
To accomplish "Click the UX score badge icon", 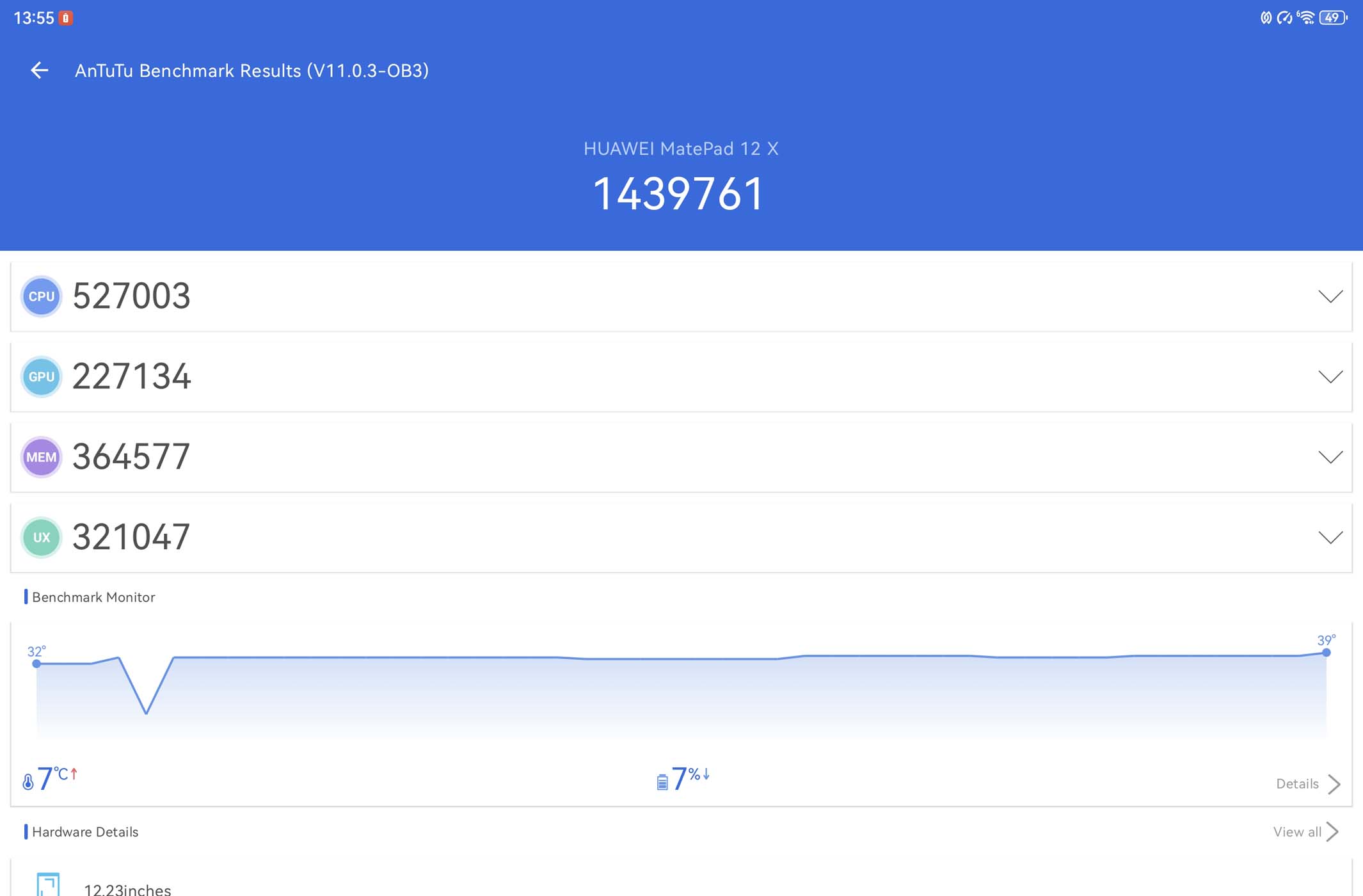I will coord(42,538).
